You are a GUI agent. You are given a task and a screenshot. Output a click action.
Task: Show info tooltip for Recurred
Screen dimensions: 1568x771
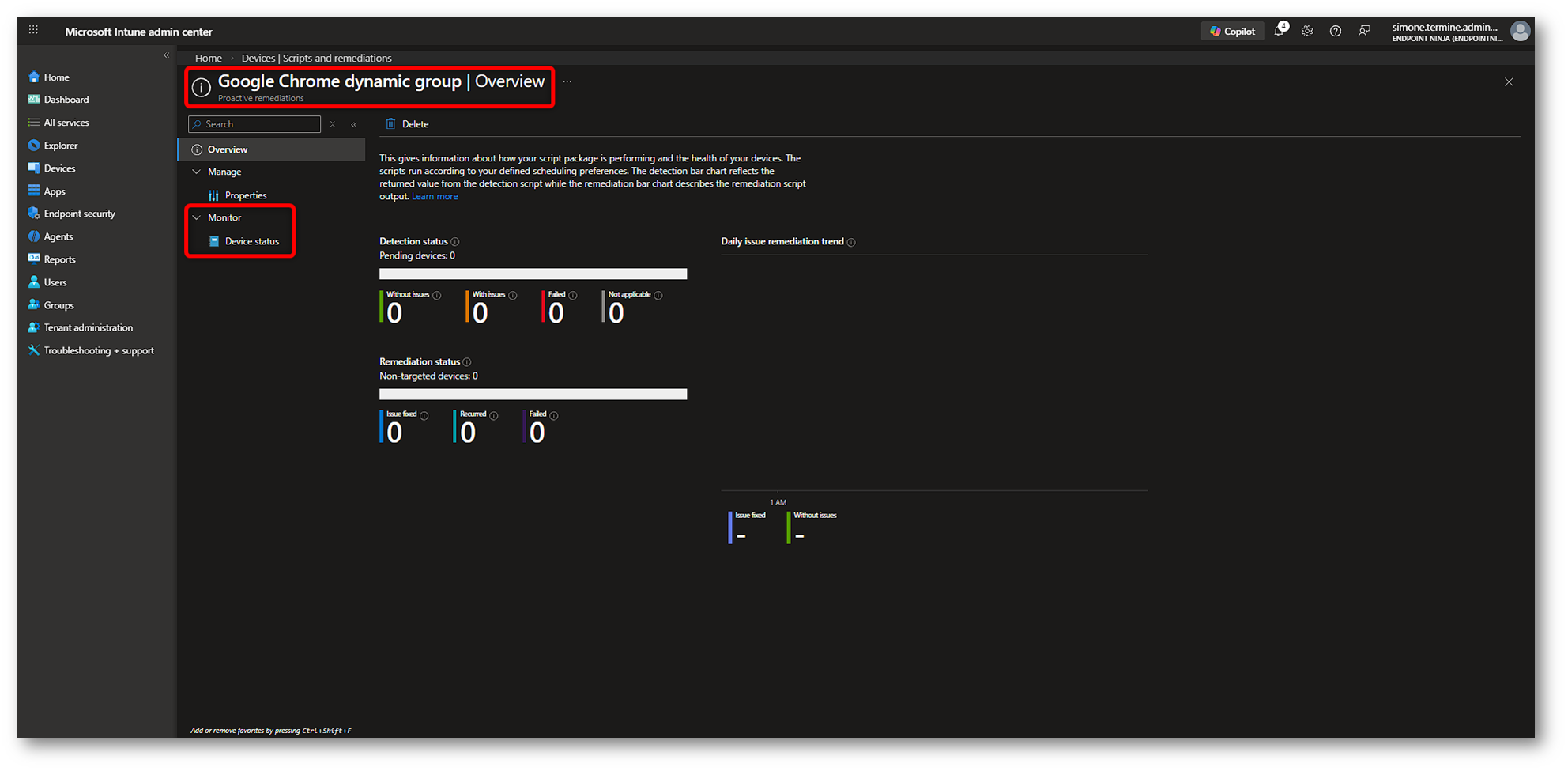(x=494, y=416)
